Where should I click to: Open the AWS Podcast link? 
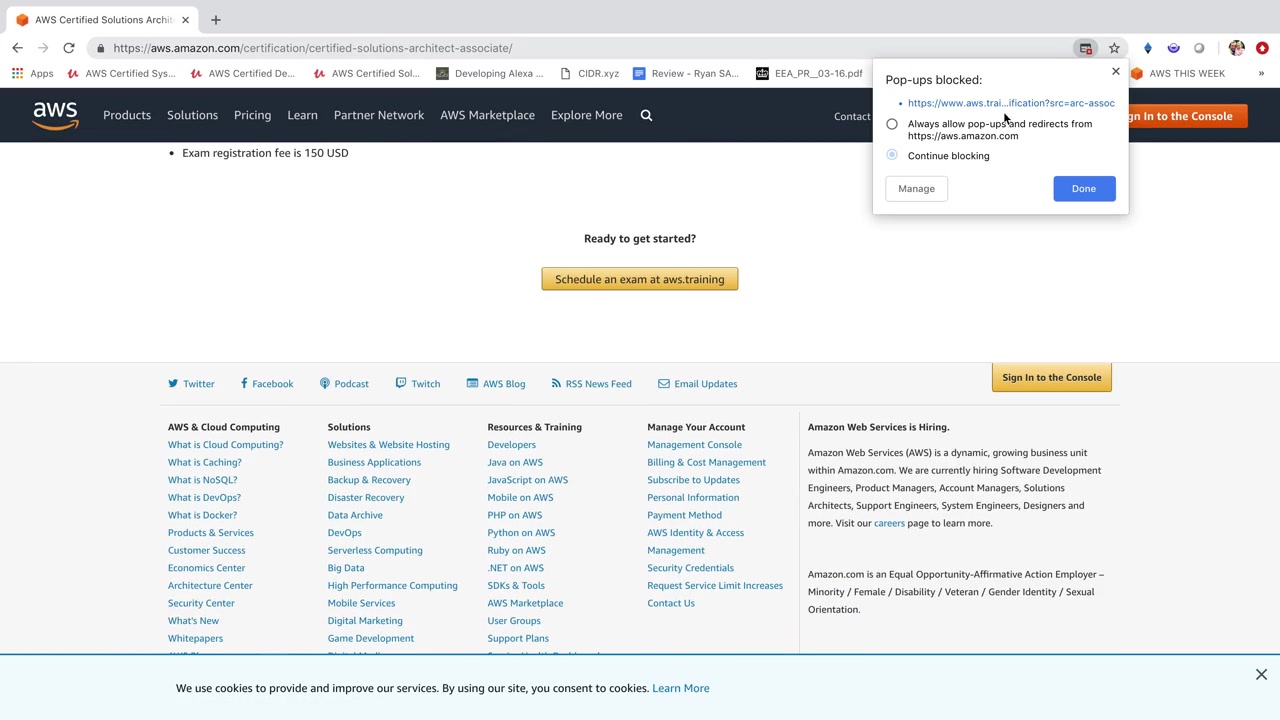tap(344, 384)
